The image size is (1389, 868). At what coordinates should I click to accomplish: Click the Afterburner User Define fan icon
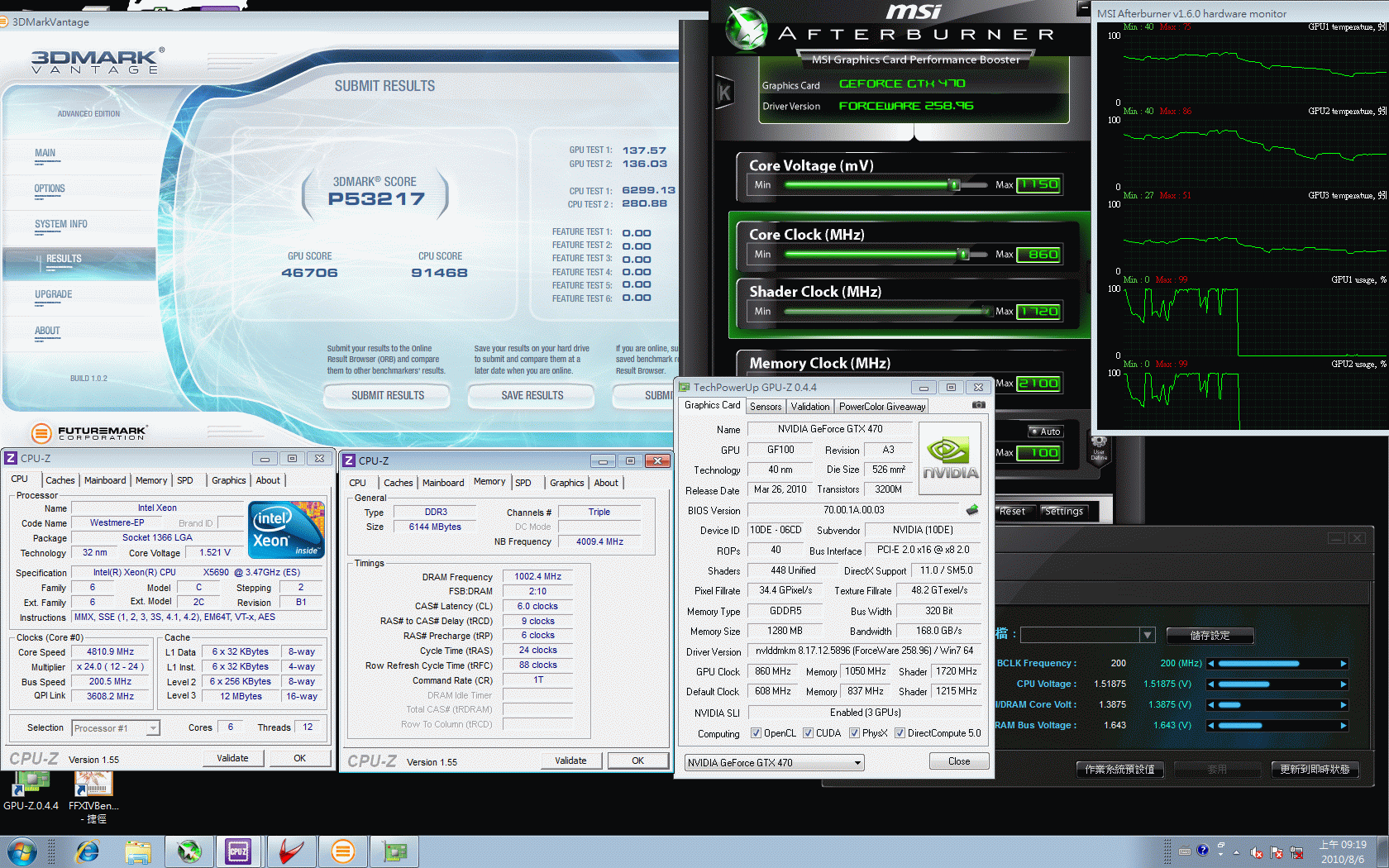click(x=1099, y=451)
